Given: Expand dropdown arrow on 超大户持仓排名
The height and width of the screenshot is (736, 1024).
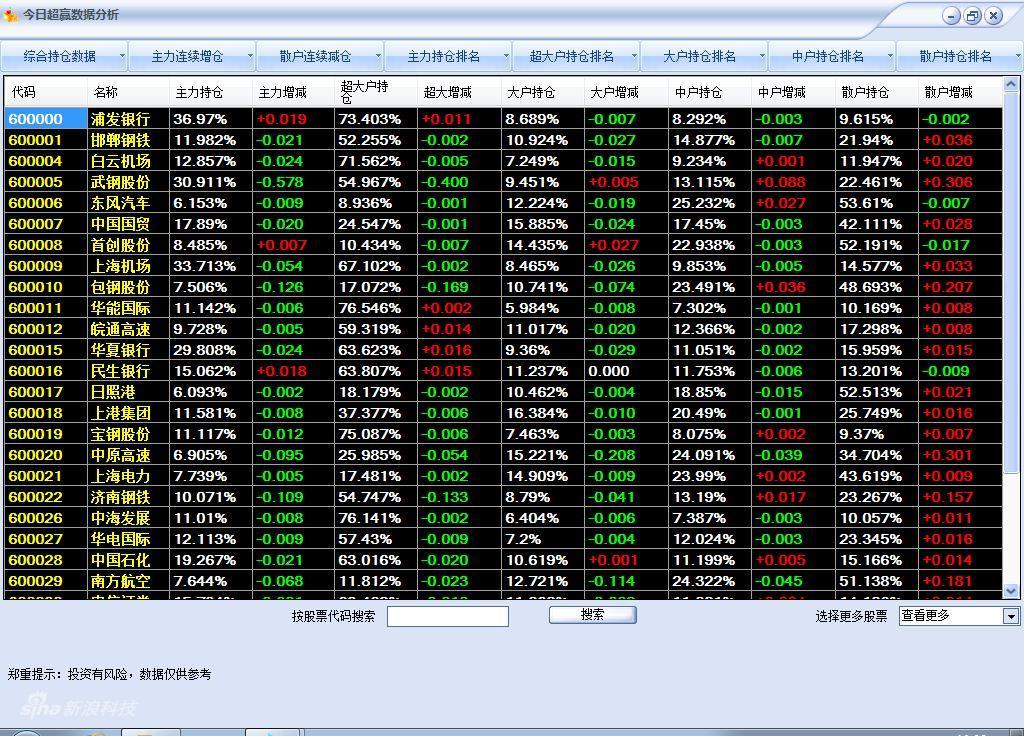Looking at the screenshot, I should click(x=633, y=57).
